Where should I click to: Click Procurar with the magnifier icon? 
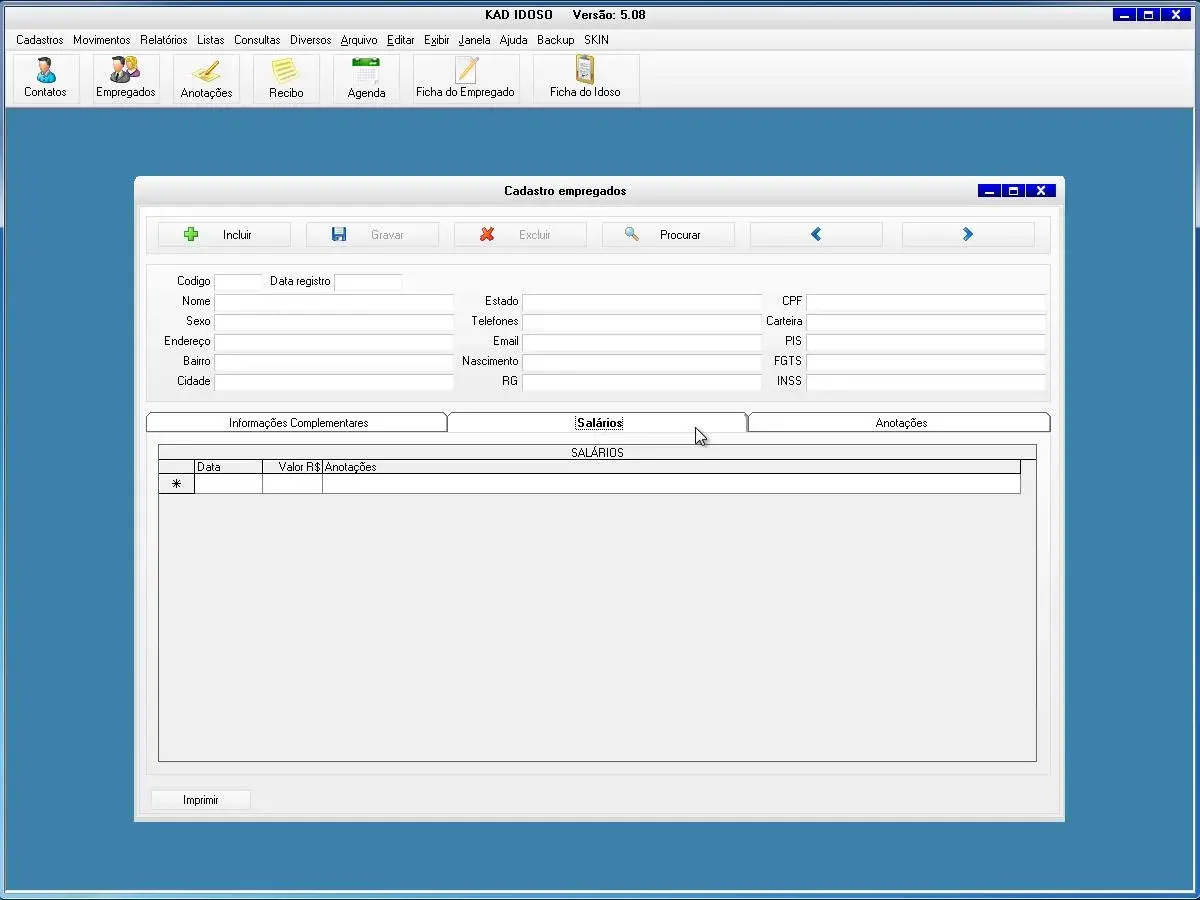click(x=668, y=235)
